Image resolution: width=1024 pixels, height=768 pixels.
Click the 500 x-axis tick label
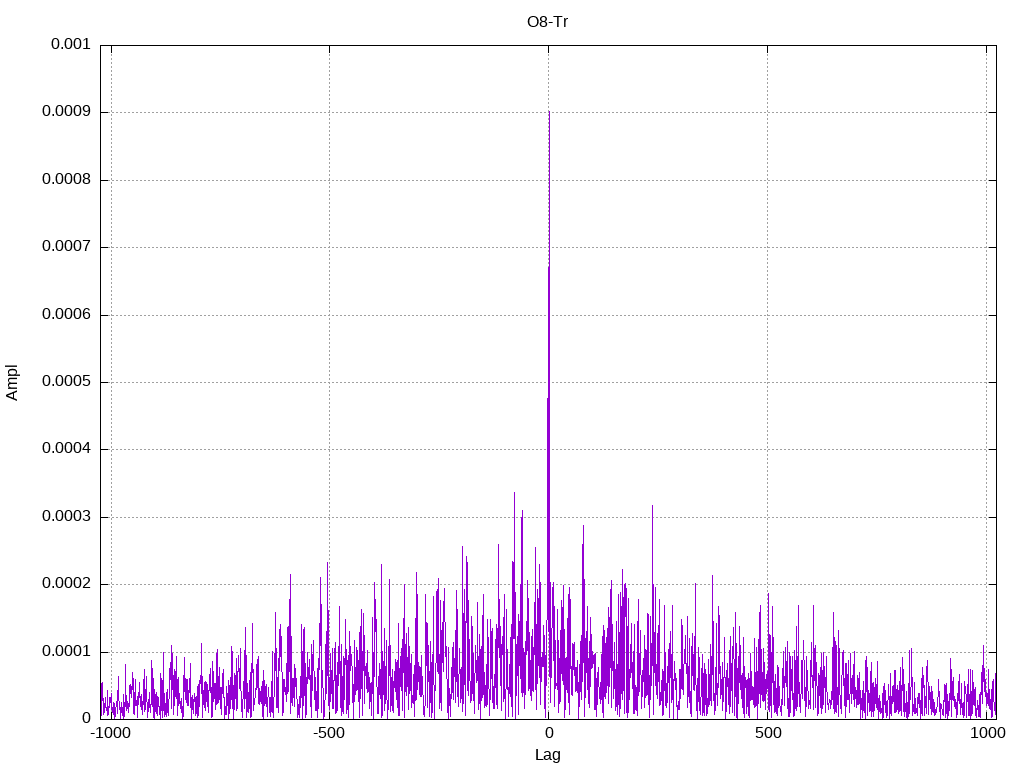click(768, 733)
